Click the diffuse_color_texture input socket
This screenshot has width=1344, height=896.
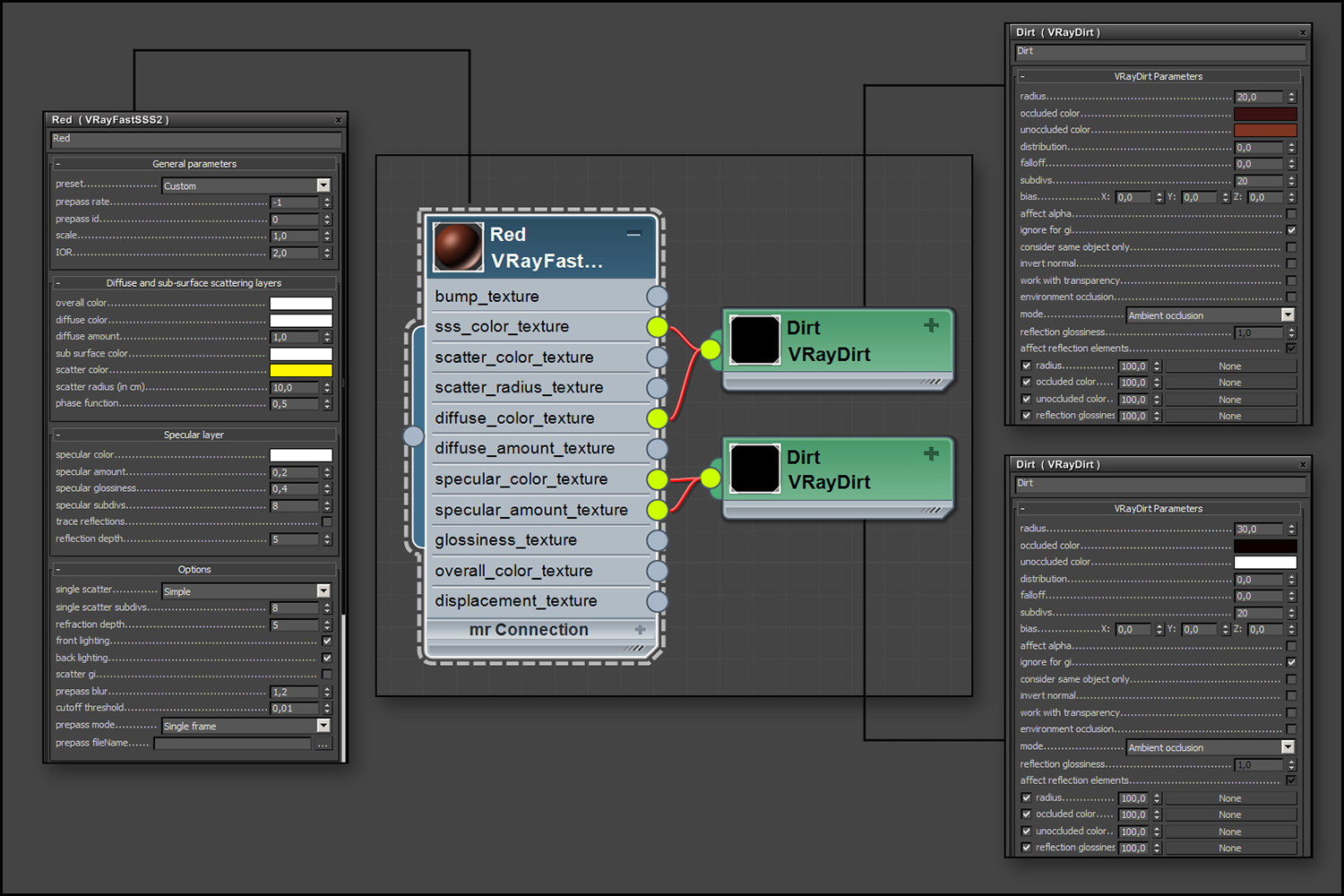click(x=657, y=418)
